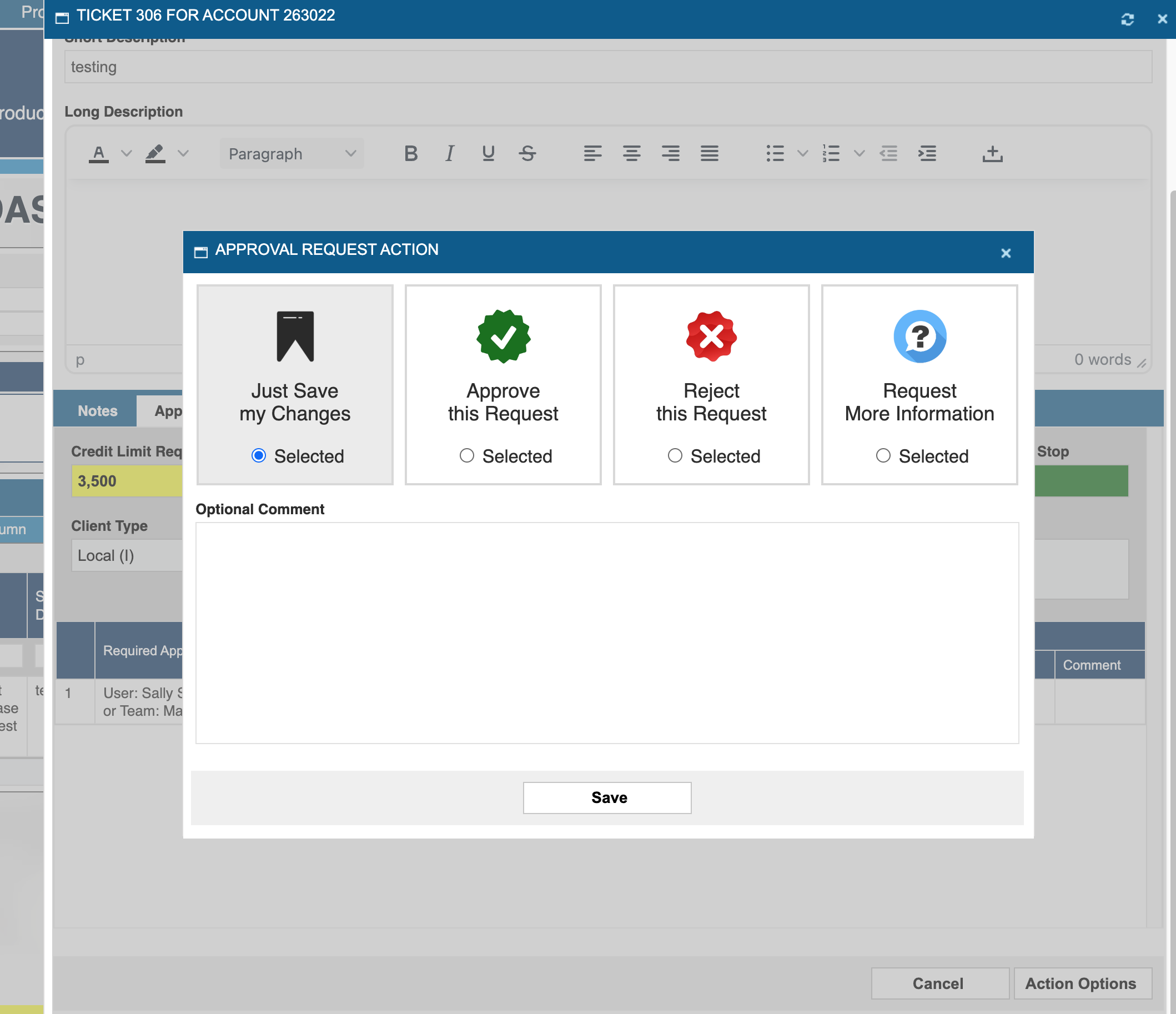
Task: Click the upload/insert icon in editor toolbar
Action: click(992, 153)
